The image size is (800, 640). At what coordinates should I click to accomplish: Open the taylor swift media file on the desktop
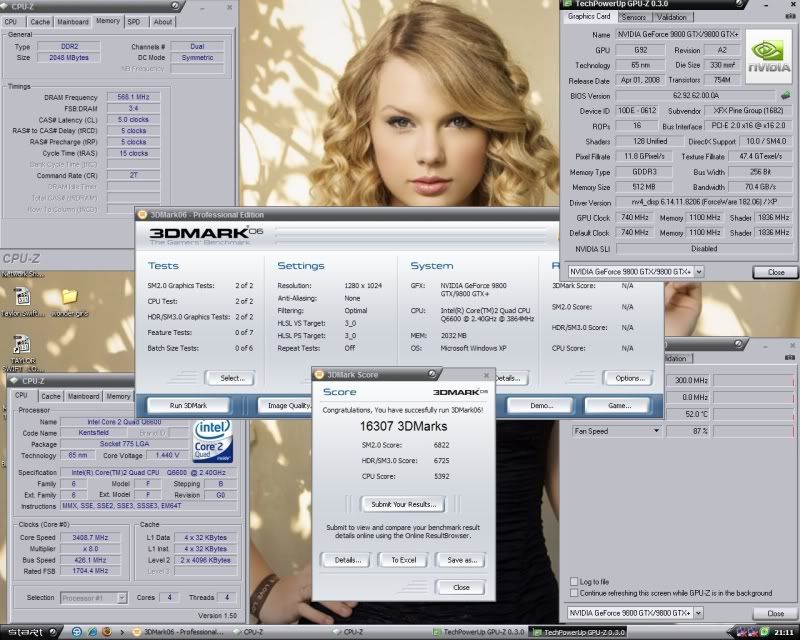click(x=21, y=297)
